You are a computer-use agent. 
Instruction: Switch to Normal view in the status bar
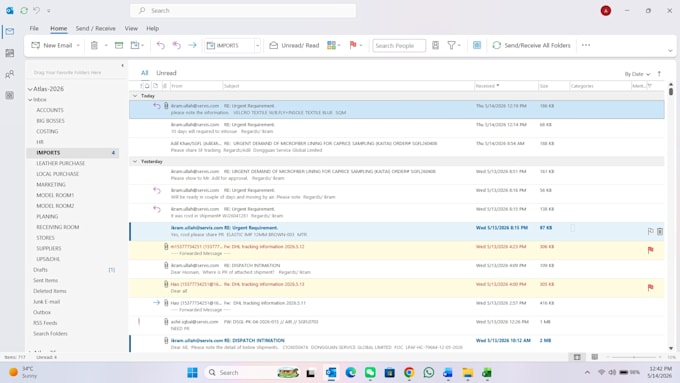tap(577, 357)
